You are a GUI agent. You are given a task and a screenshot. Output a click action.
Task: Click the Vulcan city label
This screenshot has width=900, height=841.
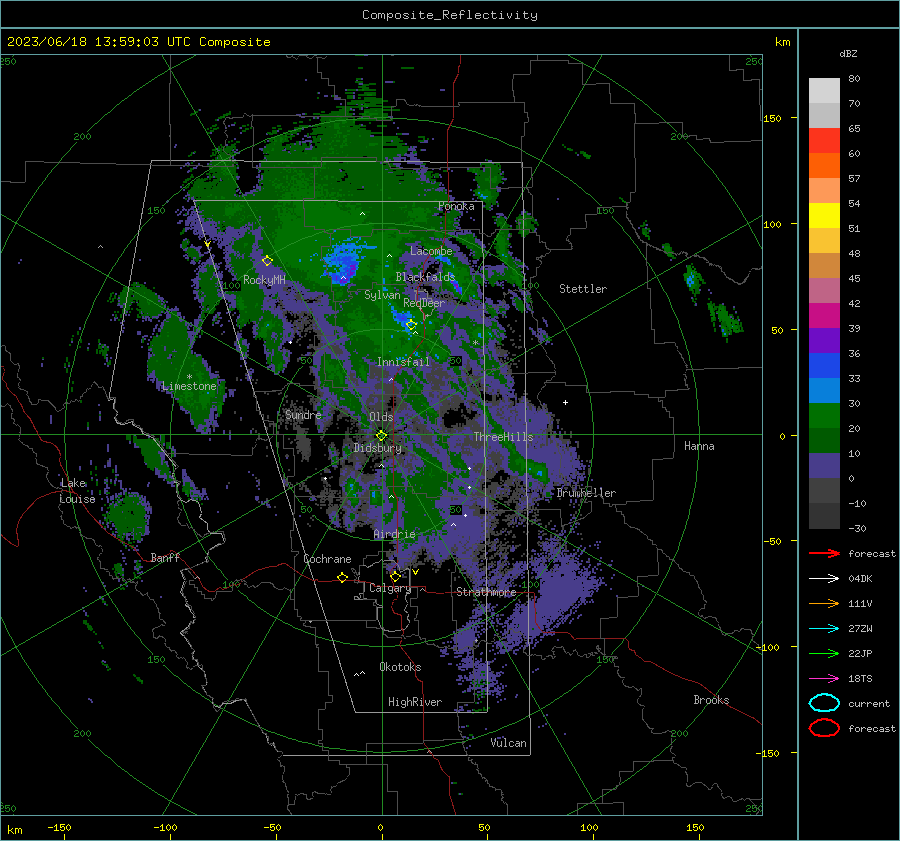click(x=508, y=743)
